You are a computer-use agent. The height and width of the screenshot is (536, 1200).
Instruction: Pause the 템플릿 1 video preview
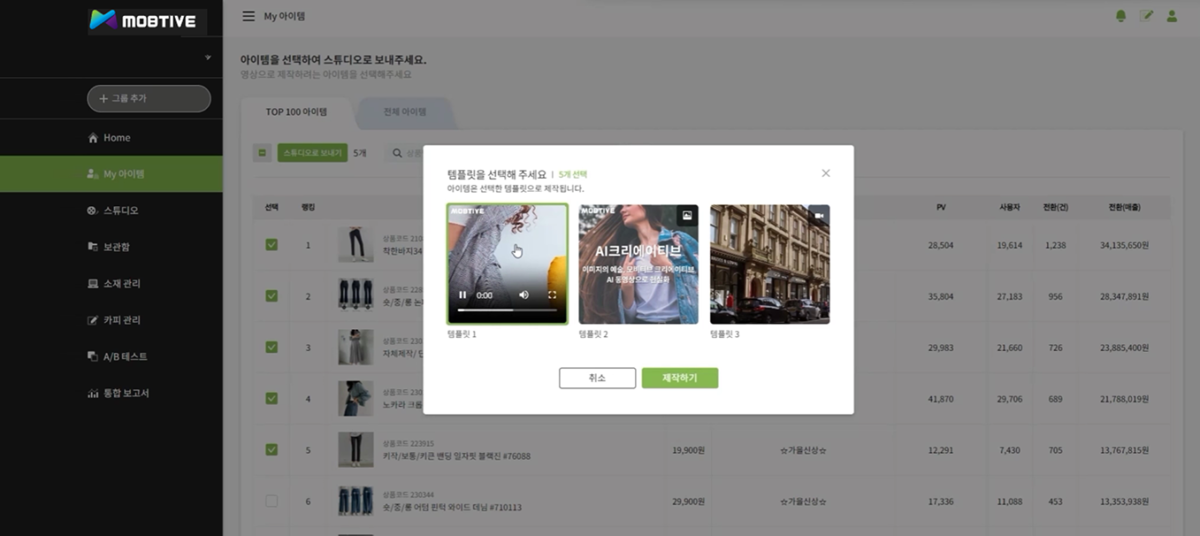click(462, 295)
